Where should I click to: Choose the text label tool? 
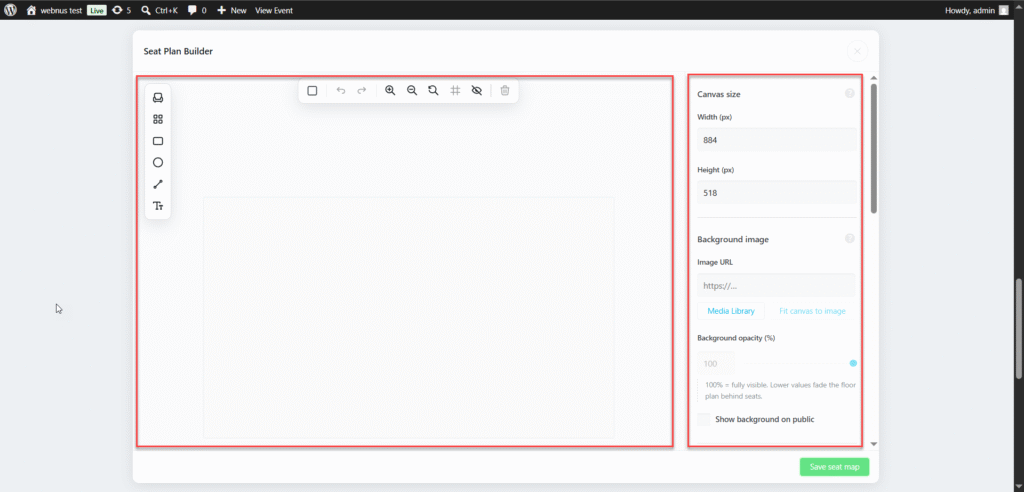click(157, 206)
